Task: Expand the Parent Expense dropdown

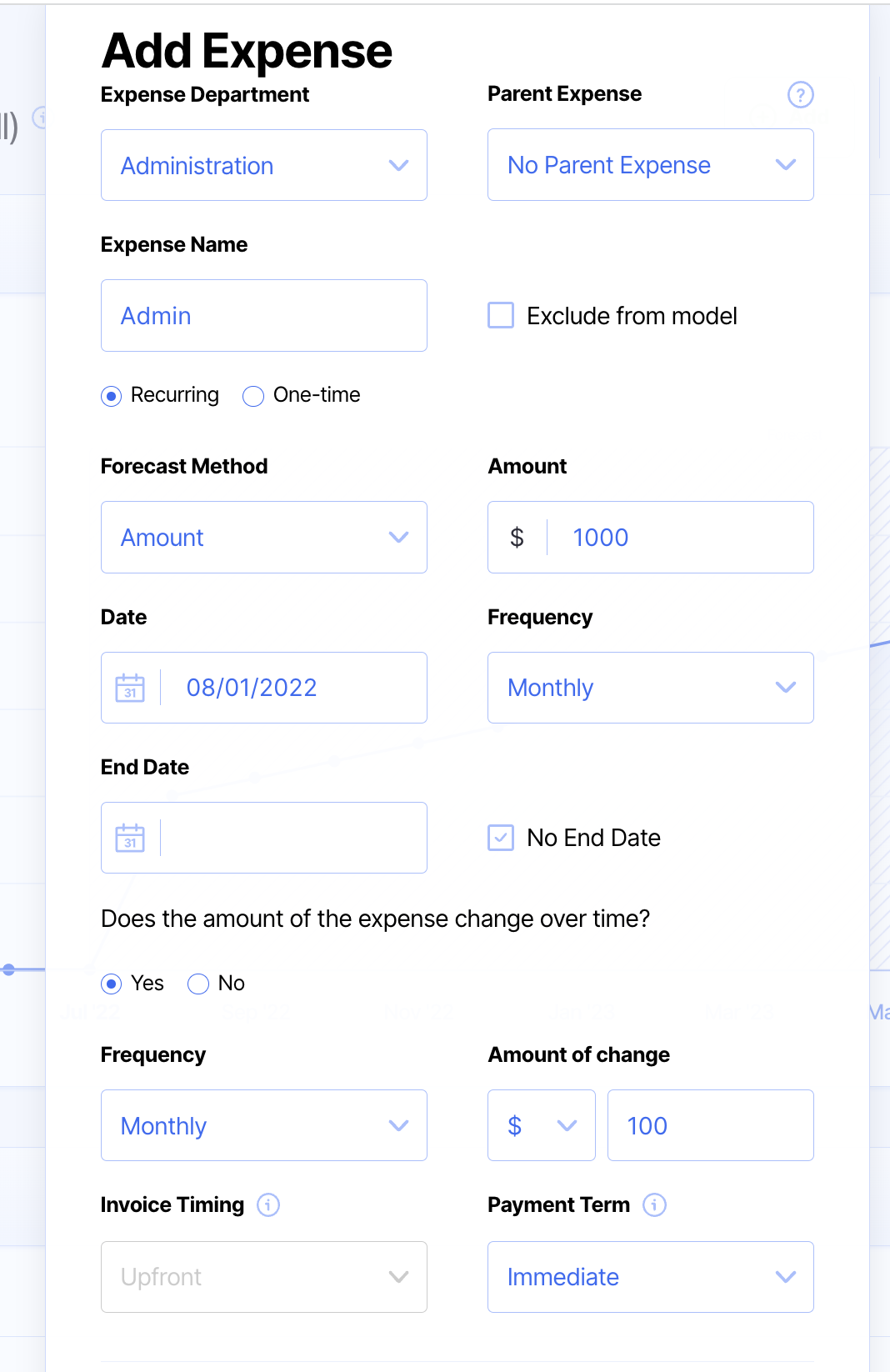Action: click(x=650, y=165)
